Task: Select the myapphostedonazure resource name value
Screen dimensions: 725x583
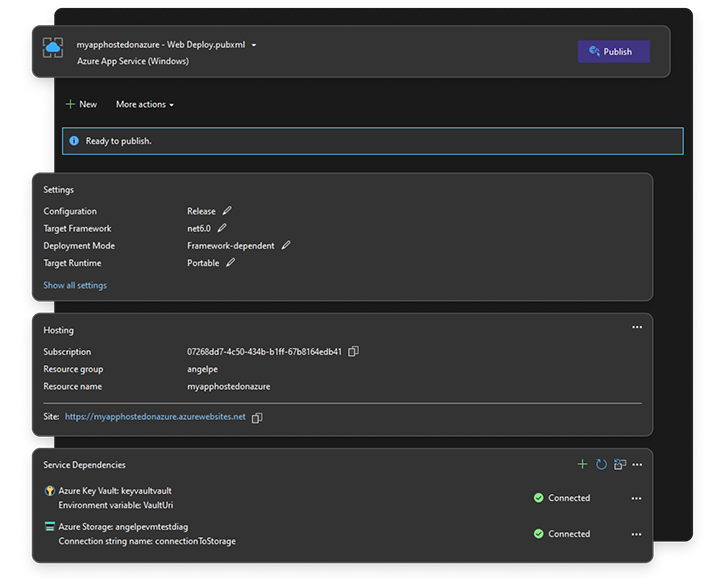Action: pos(228,387)
